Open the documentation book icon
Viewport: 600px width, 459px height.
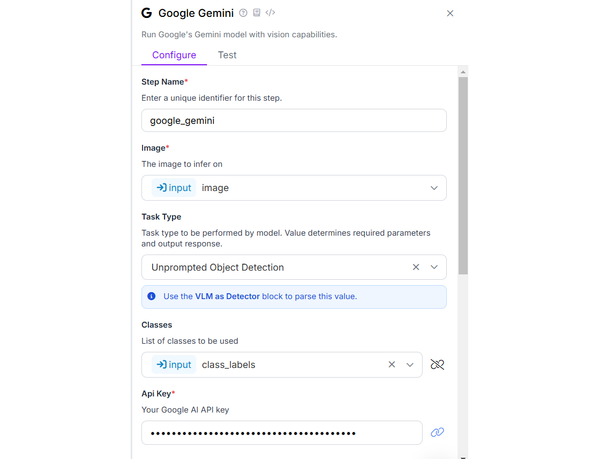click(257, 13)
